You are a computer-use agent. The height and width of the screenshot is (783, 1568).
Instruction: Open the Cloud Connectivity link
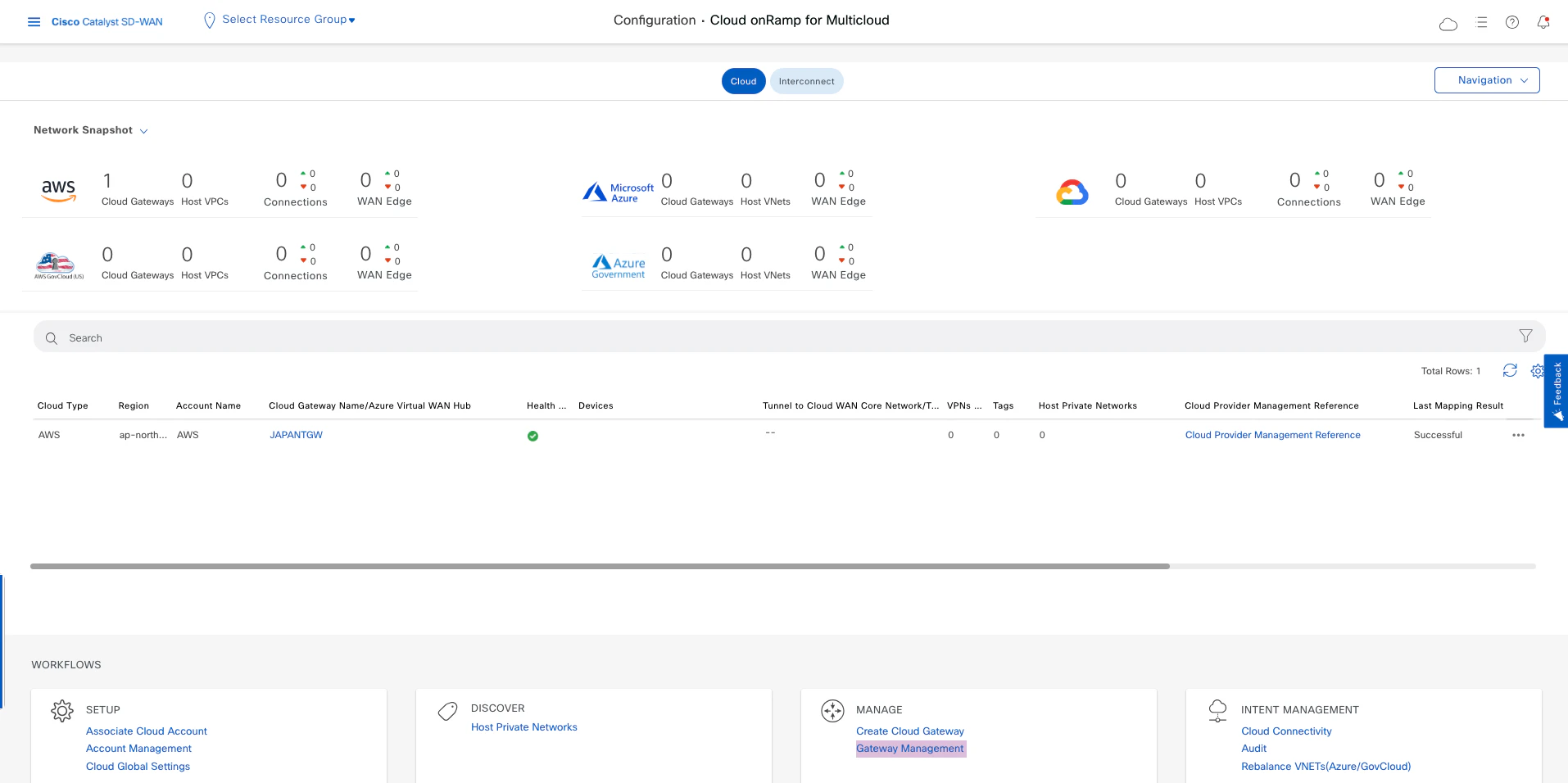click(1286, 731)
